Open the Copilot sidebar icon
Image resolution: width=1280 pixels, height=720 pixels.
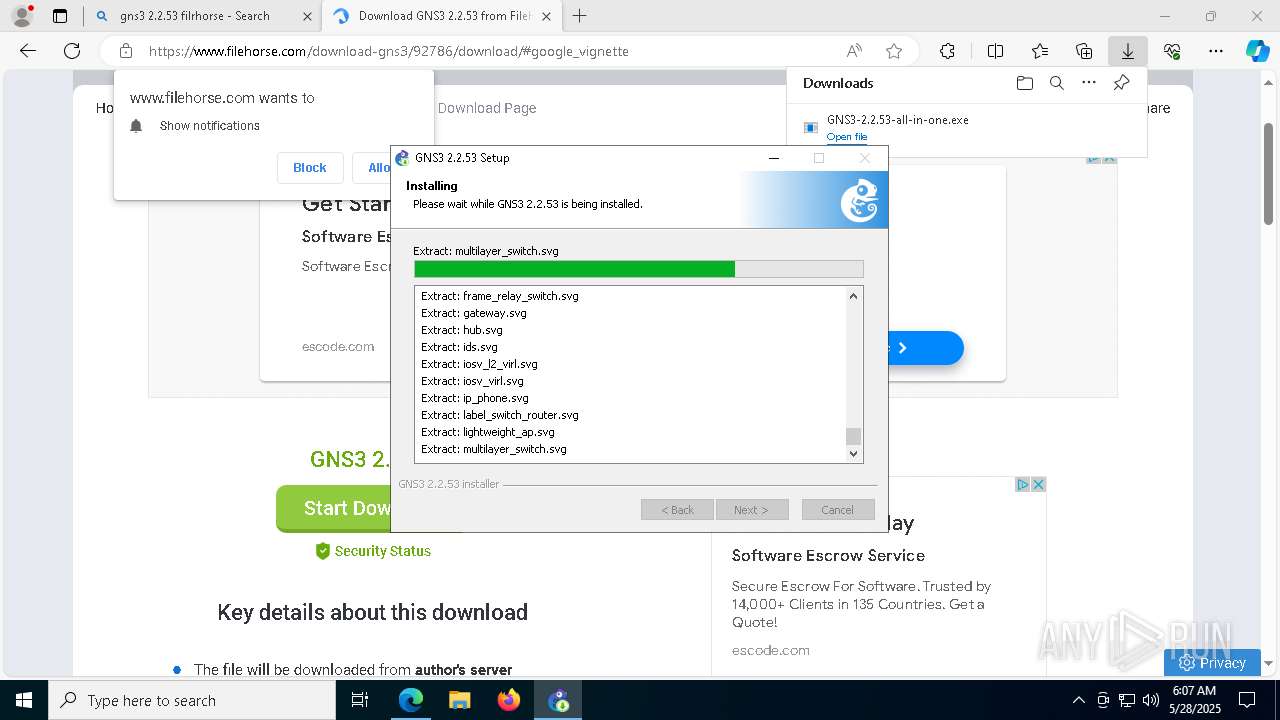click(1258, 51)
